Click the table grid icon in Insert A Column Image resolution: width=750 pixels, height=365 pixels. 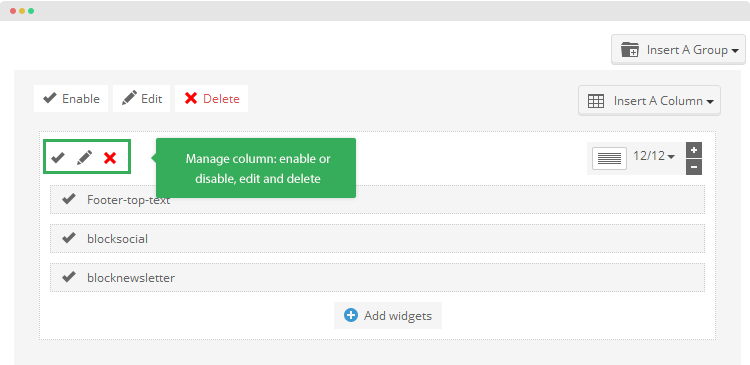[x=596, y=101]
